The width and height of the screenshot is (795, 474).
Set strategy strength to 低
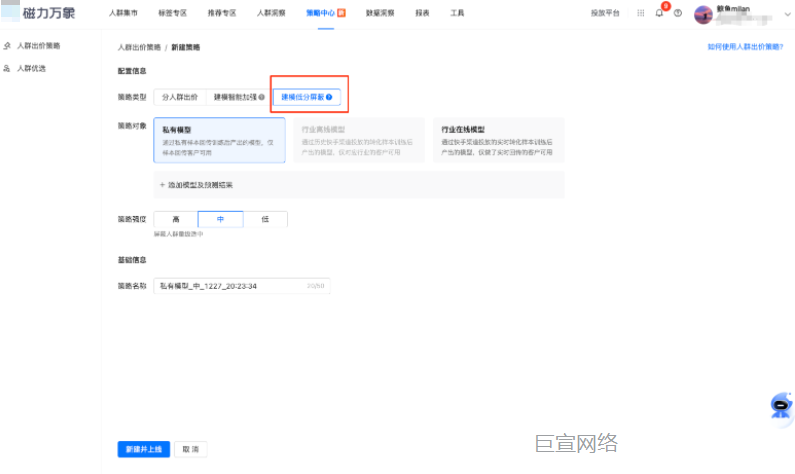coord(265,219)
